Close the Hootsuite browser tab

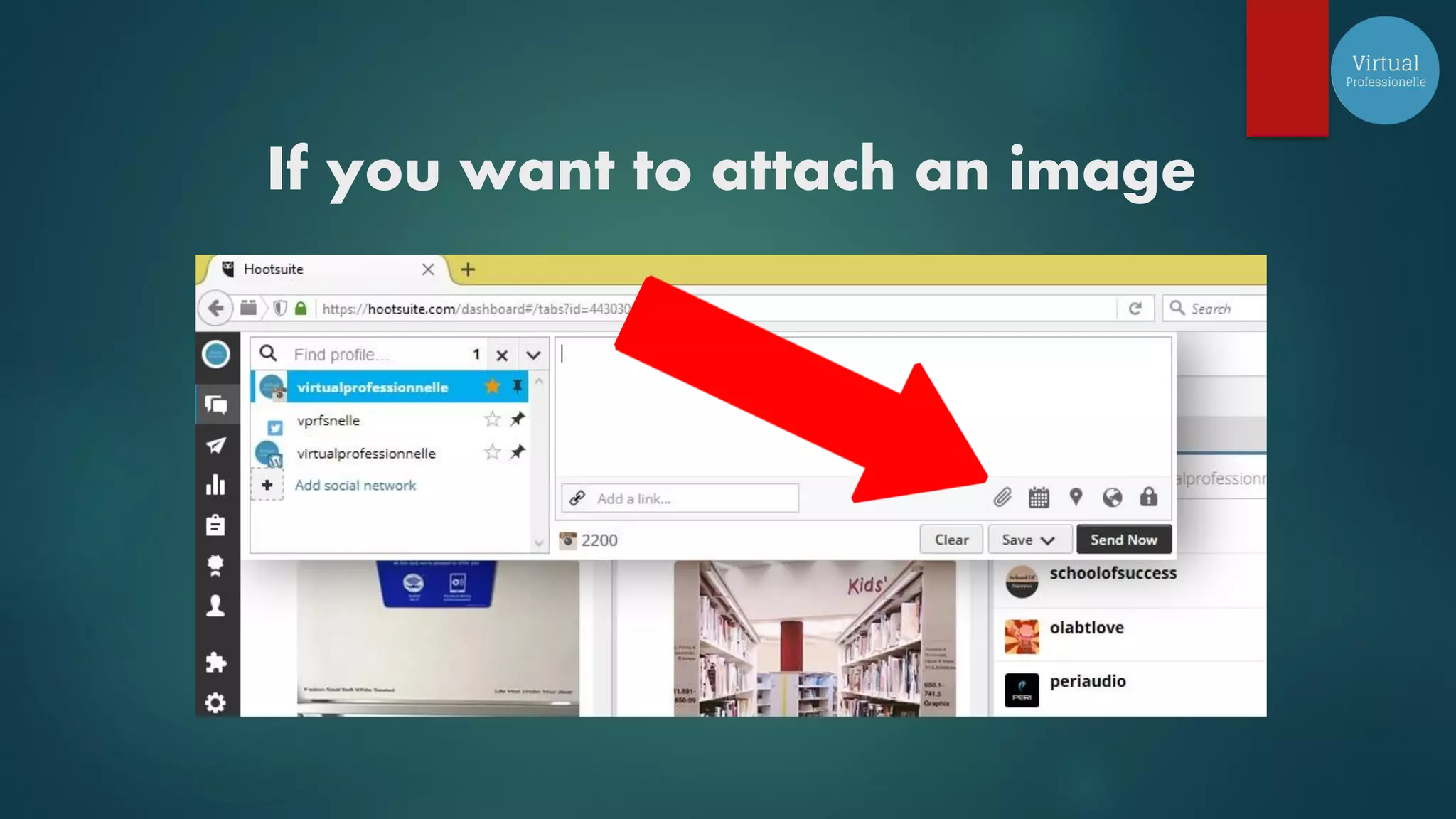(x=428, y=269)
